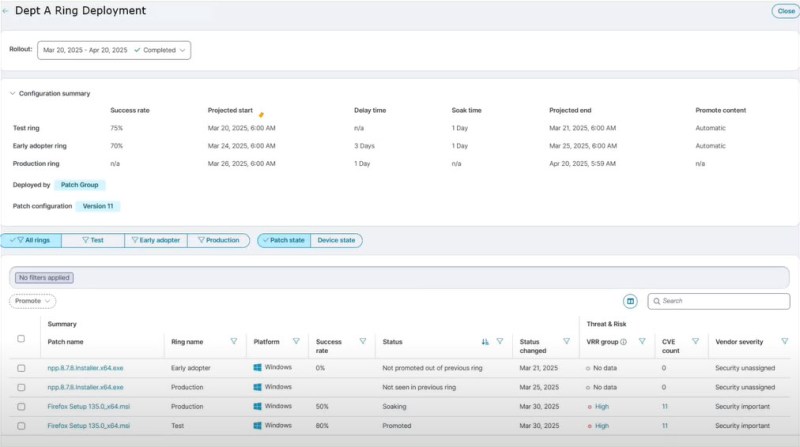Show VRR group info tooltip icon
The height and width of the screenshot is (447, 800).
click(623, 342)
